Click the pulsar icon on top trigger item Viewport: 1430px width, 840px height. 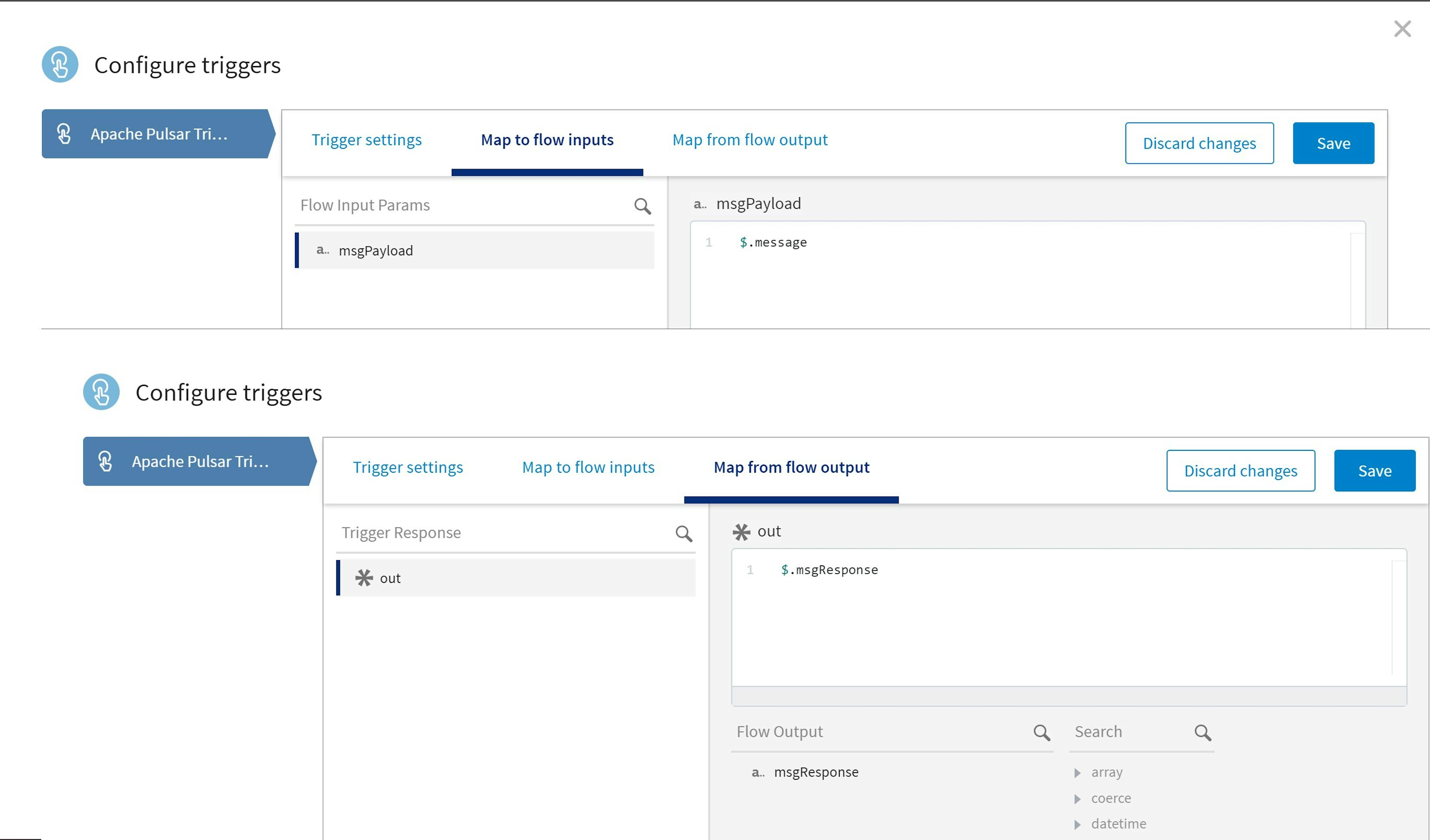[x=64, y=133]
